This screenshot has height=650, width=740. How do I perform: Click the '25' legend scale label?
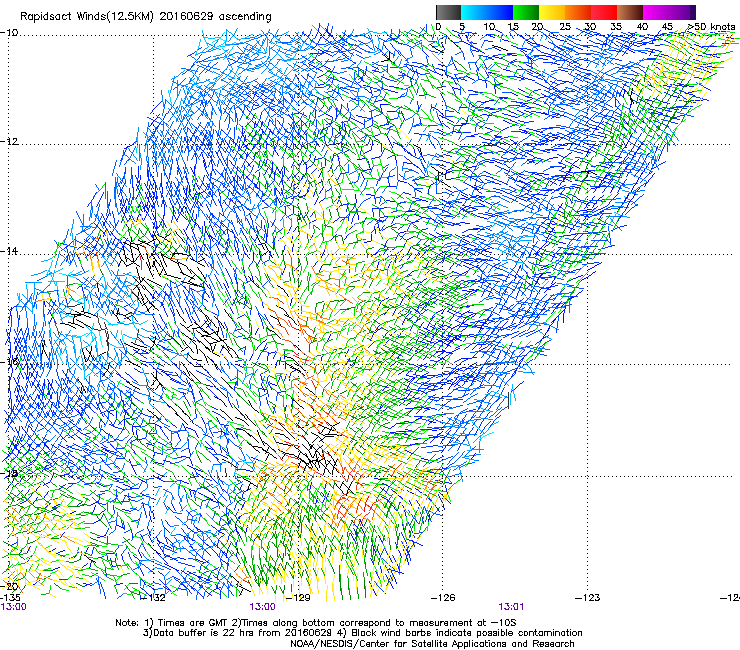pos(565,27)
